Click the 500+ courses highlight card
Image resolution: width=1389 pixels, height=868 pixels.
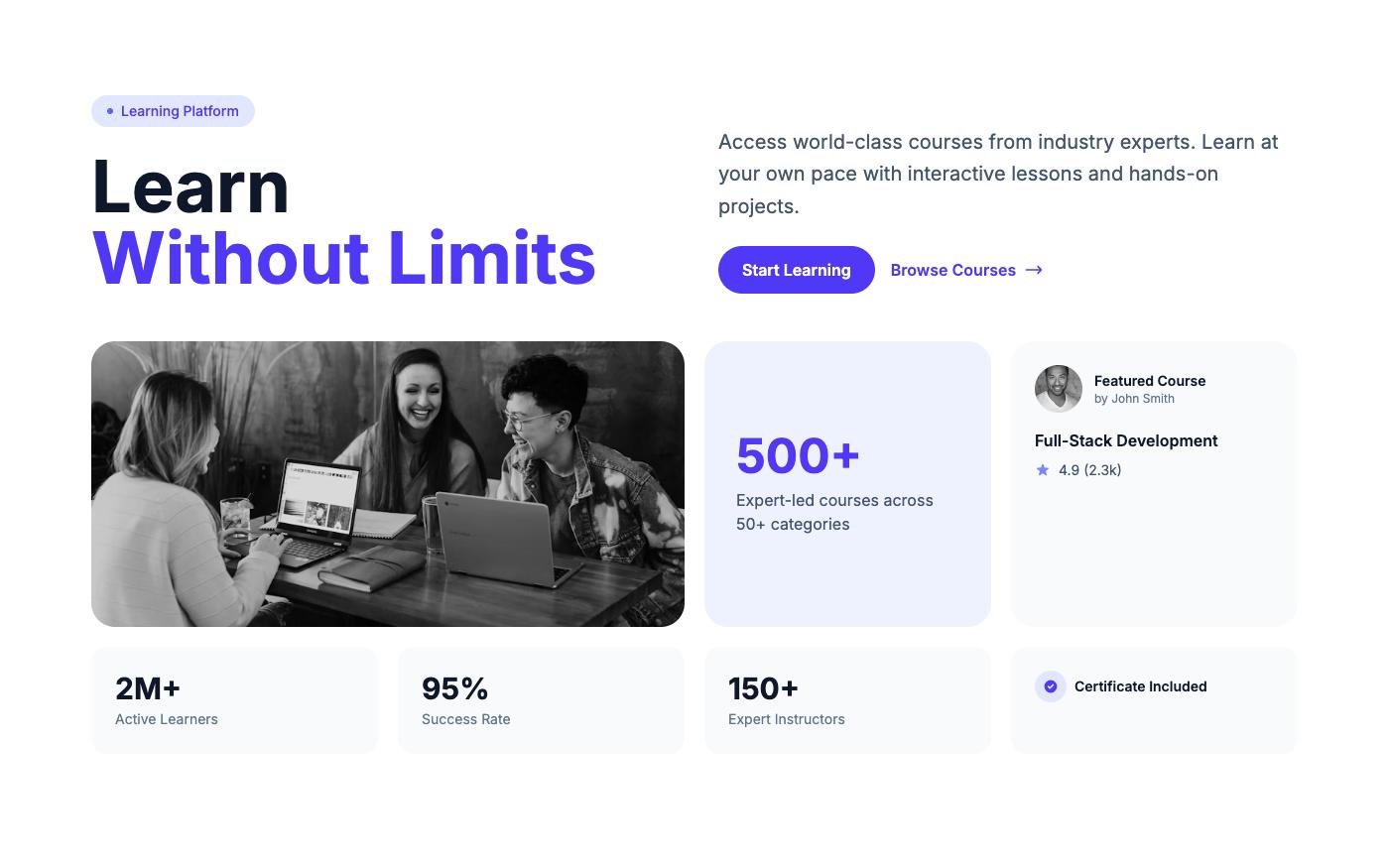pyautogui.click(x=847, y=484)
